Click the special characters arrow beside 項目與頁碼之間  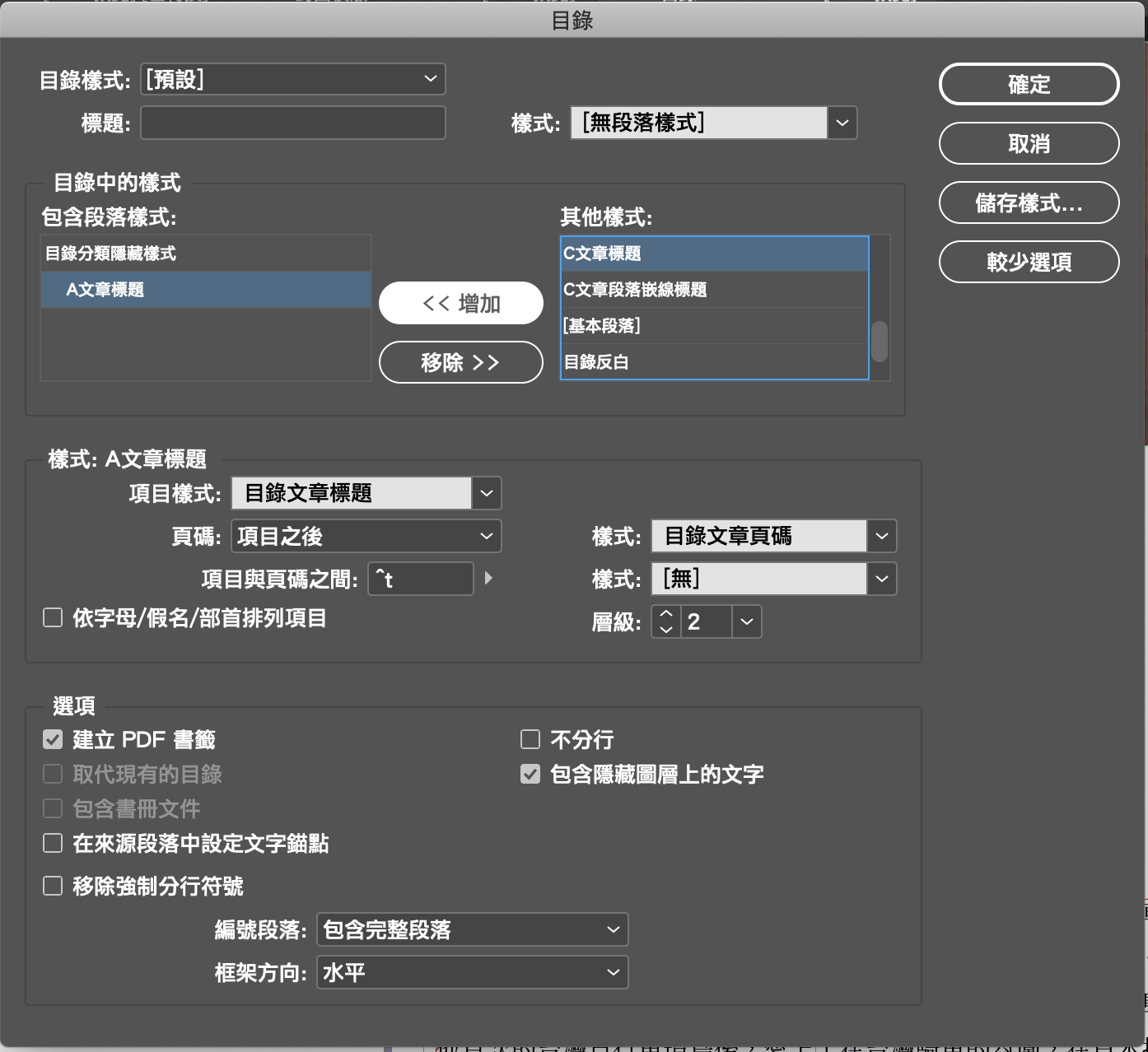click(488, 578)
